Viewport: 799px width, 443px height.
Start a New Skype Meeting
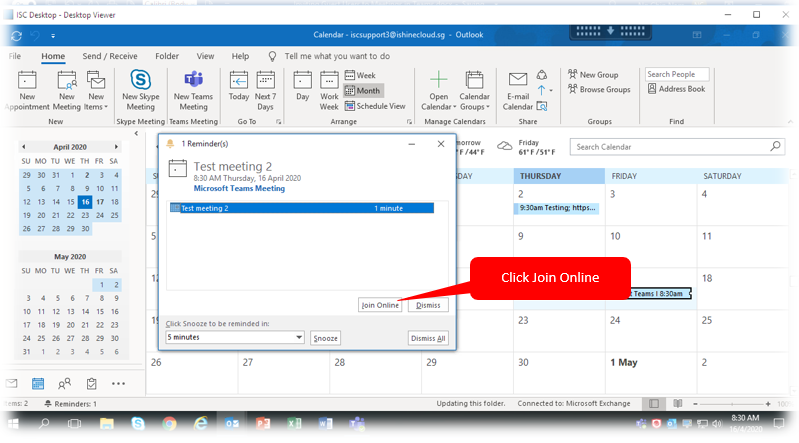pyautogui.click(x=141, y=91)
